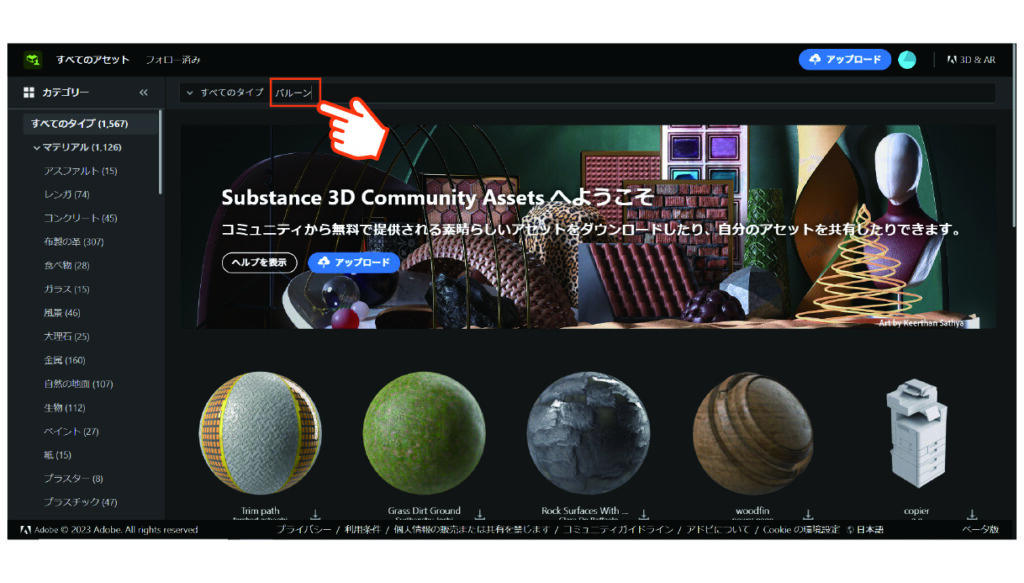Image resolution: width=1024 pixels, height=583 pixels.
Task: Open the Cookie の環境設定 footer link
Action: [x=801, y=529]
